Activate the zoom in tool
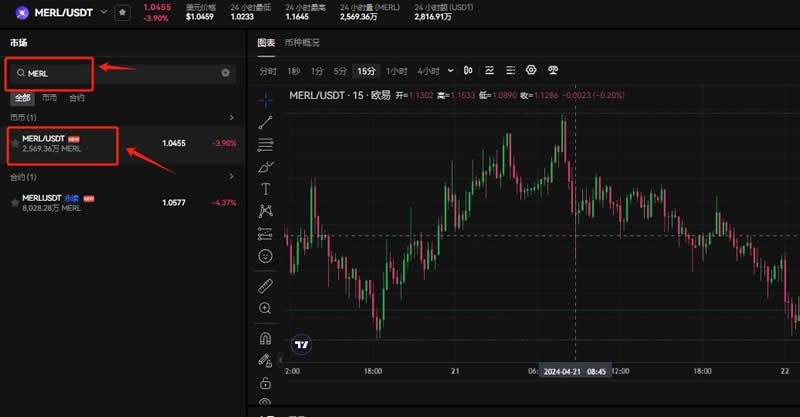 265,309
